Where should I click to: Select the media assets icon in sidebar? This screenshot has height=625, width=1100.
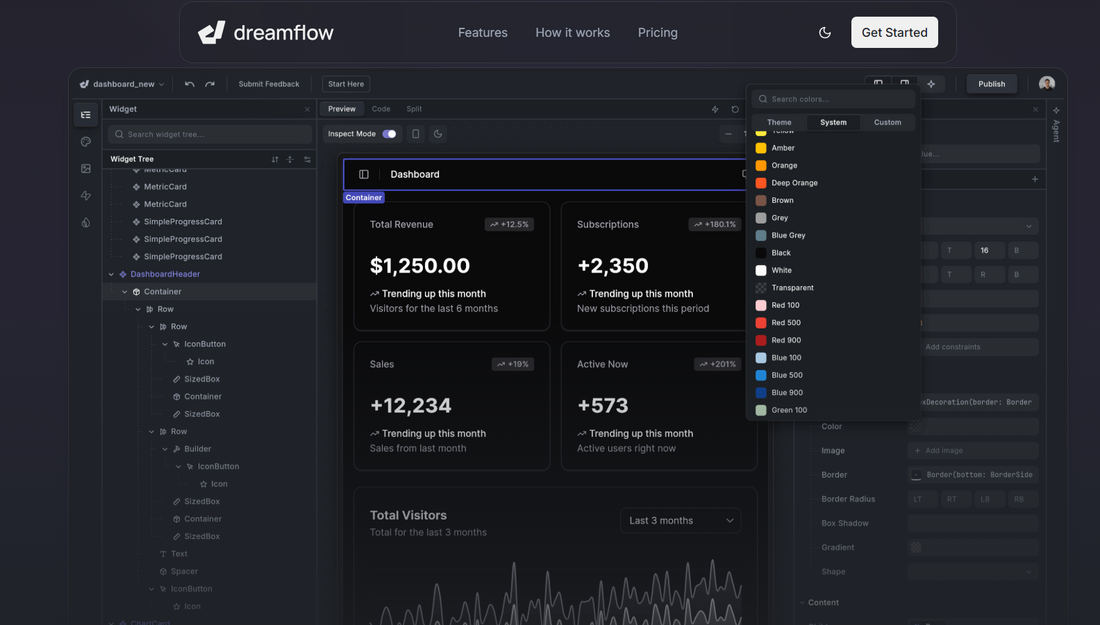pos(85,168)
